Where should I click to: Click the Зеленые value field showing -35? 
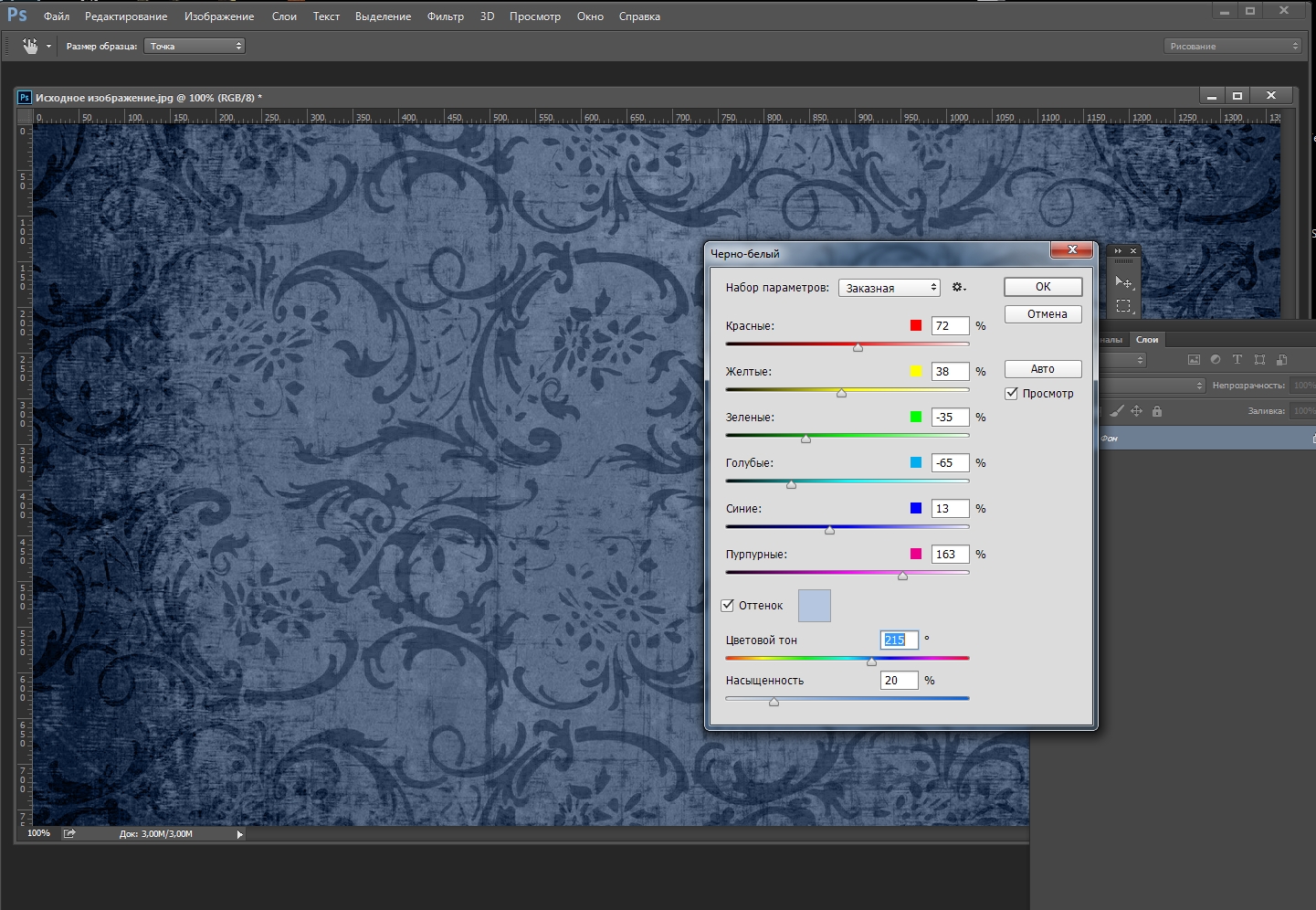click(950, 418)
